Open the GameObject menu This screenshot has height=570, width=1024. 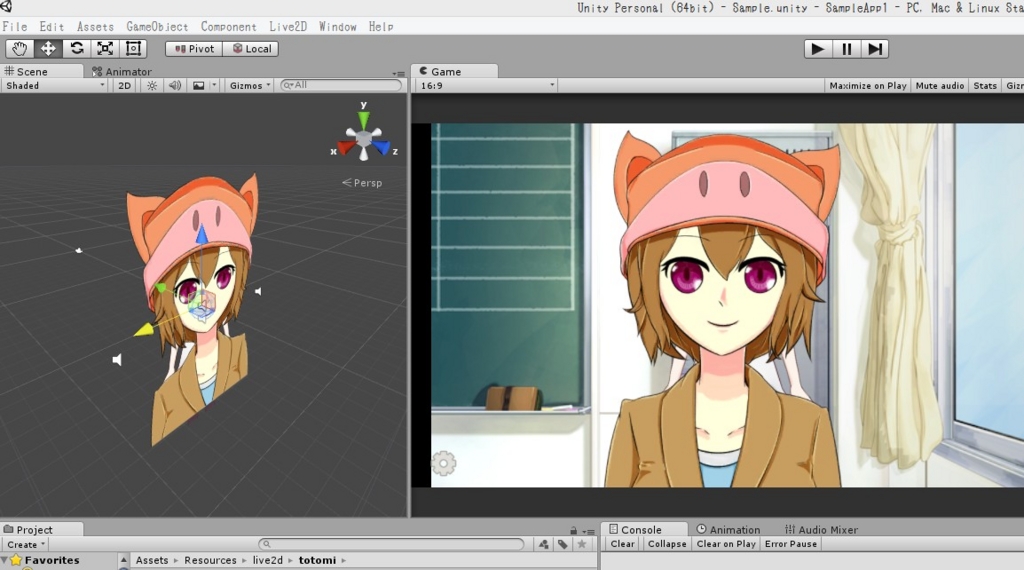[x=157, y=27]
